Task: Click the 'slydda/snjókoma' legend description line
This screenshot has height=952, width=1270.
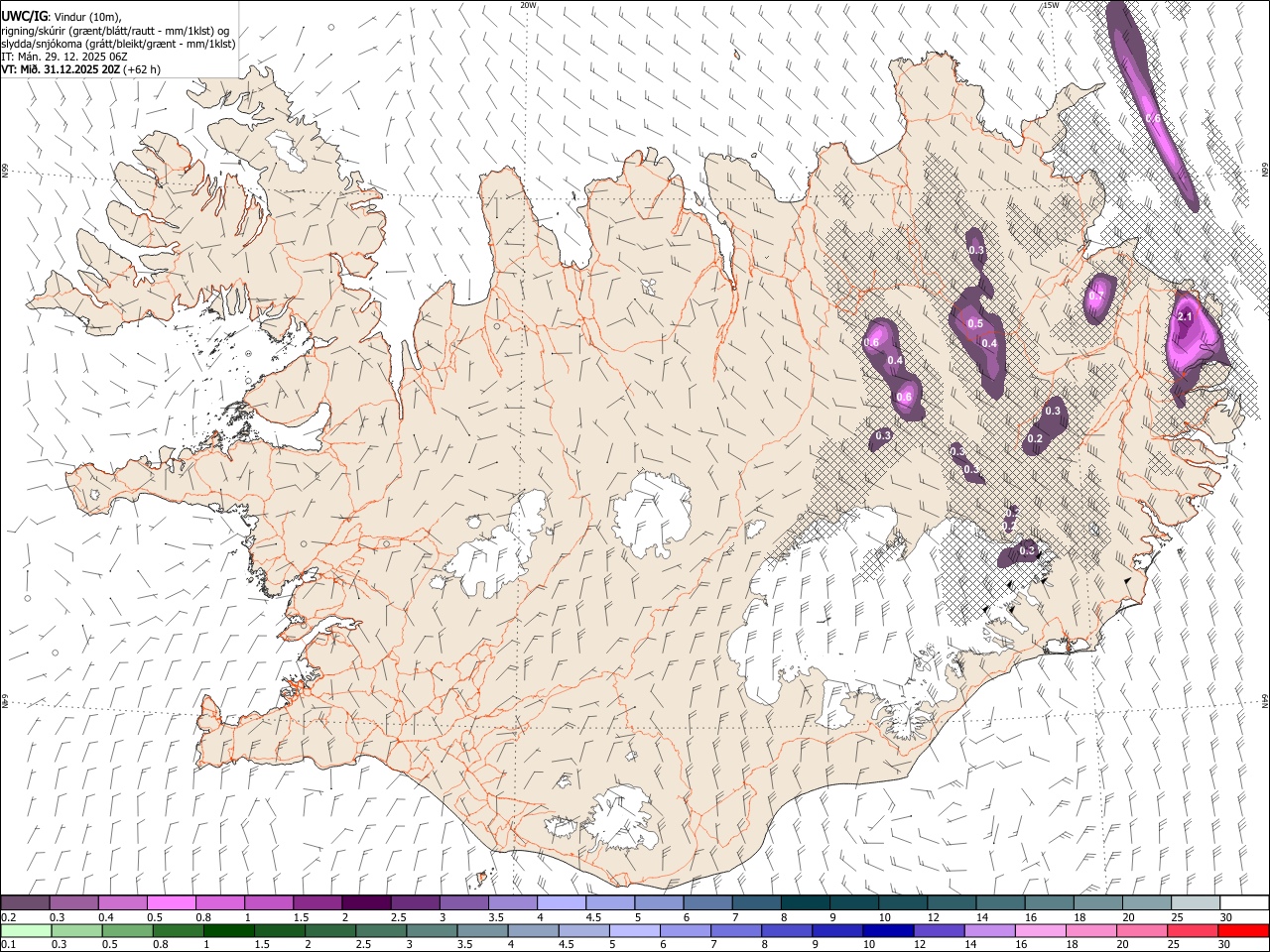Action: click(118, 44)
